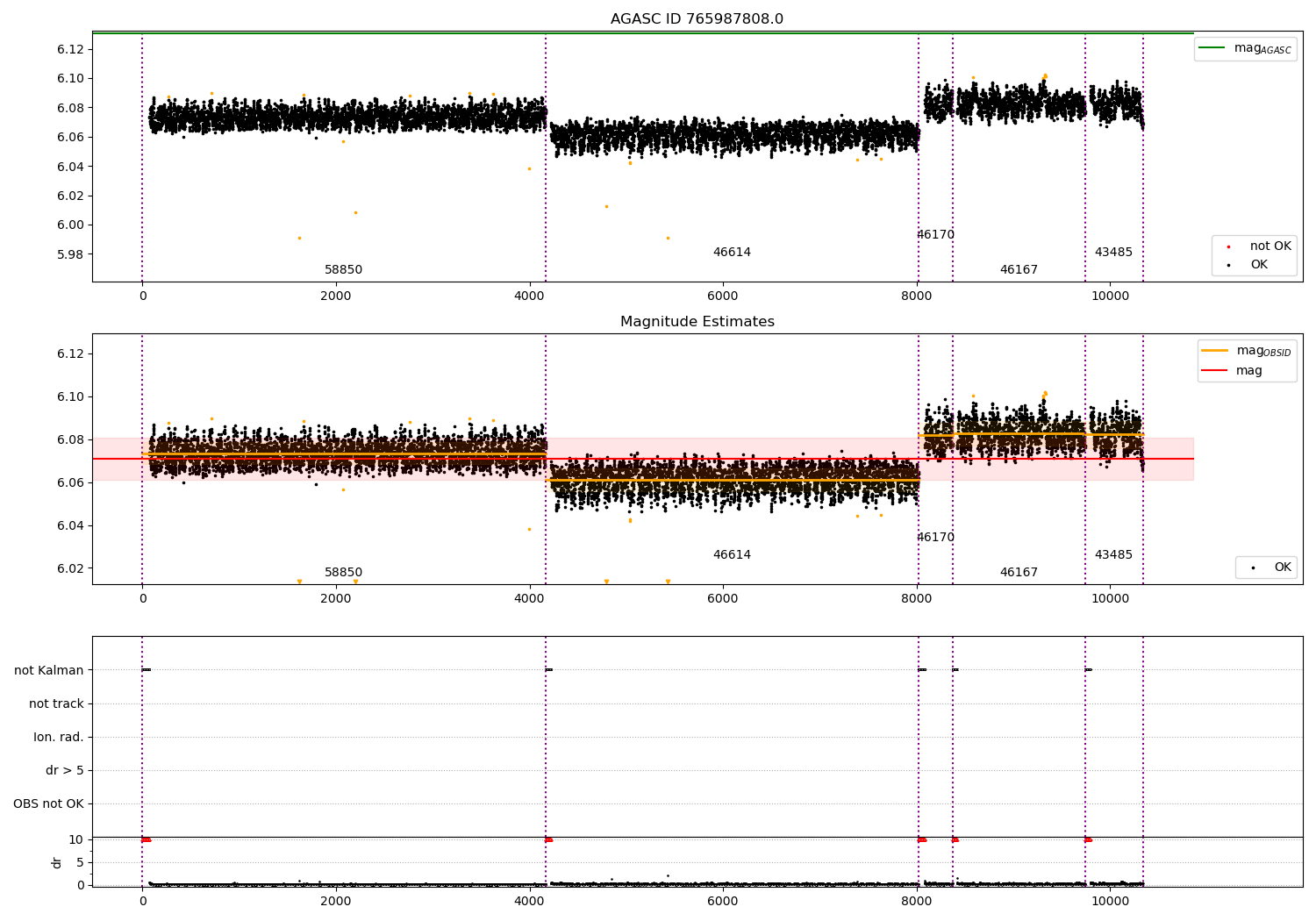Select the mag AGASC legend entry with green line
This screenshot has width=1316, height=921.
(x=1245, y=48)
